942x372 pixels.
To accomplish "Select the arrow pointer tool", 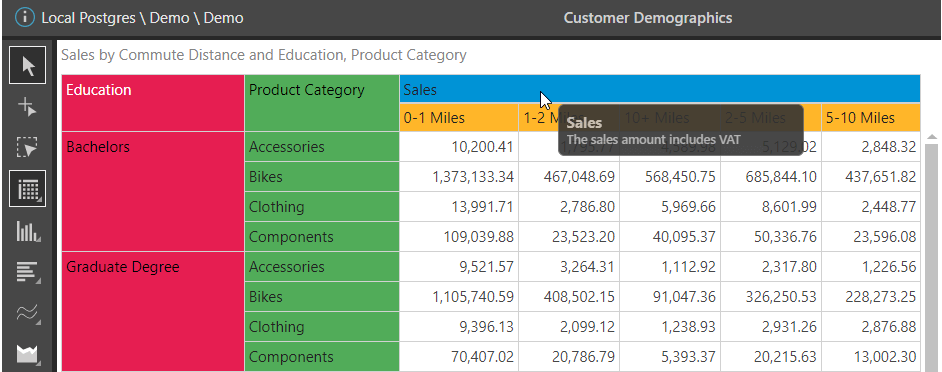I will pos(28,65).
